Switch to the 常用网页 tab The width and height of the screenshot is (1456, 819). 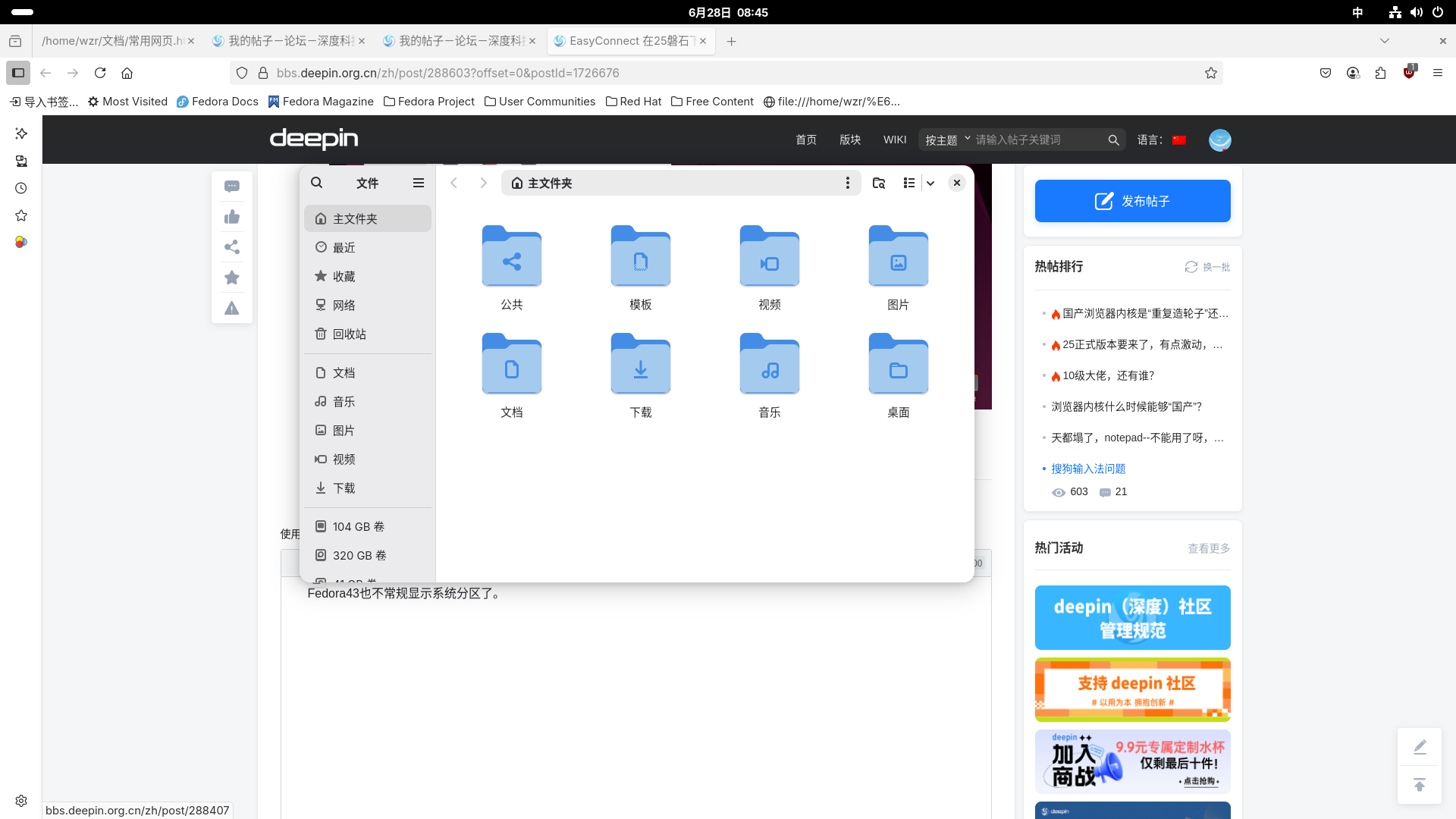tap(118, 41)
